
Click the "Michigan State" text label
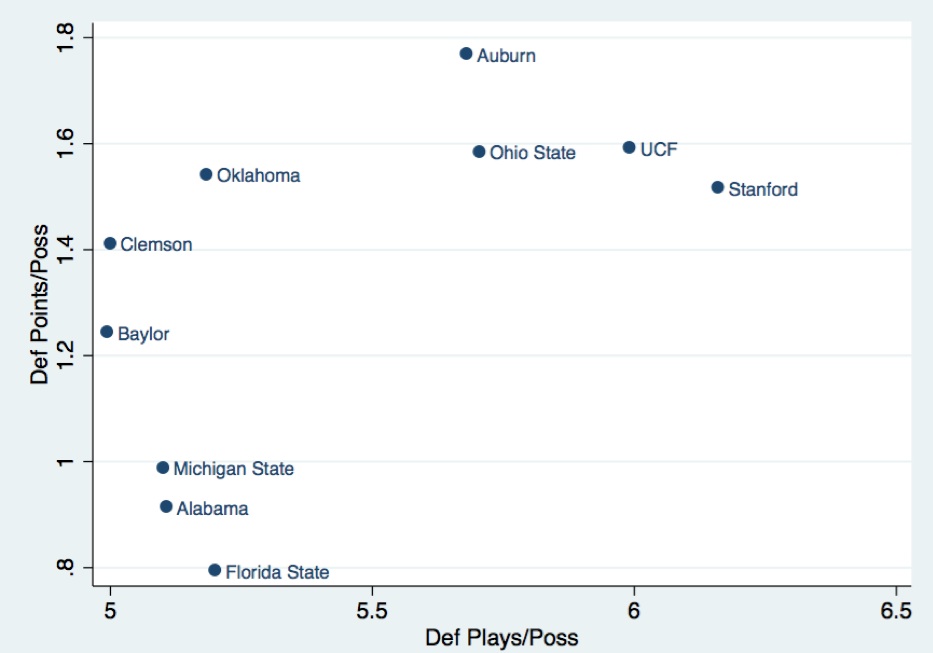pyautogui.click(x=234, y=469)
